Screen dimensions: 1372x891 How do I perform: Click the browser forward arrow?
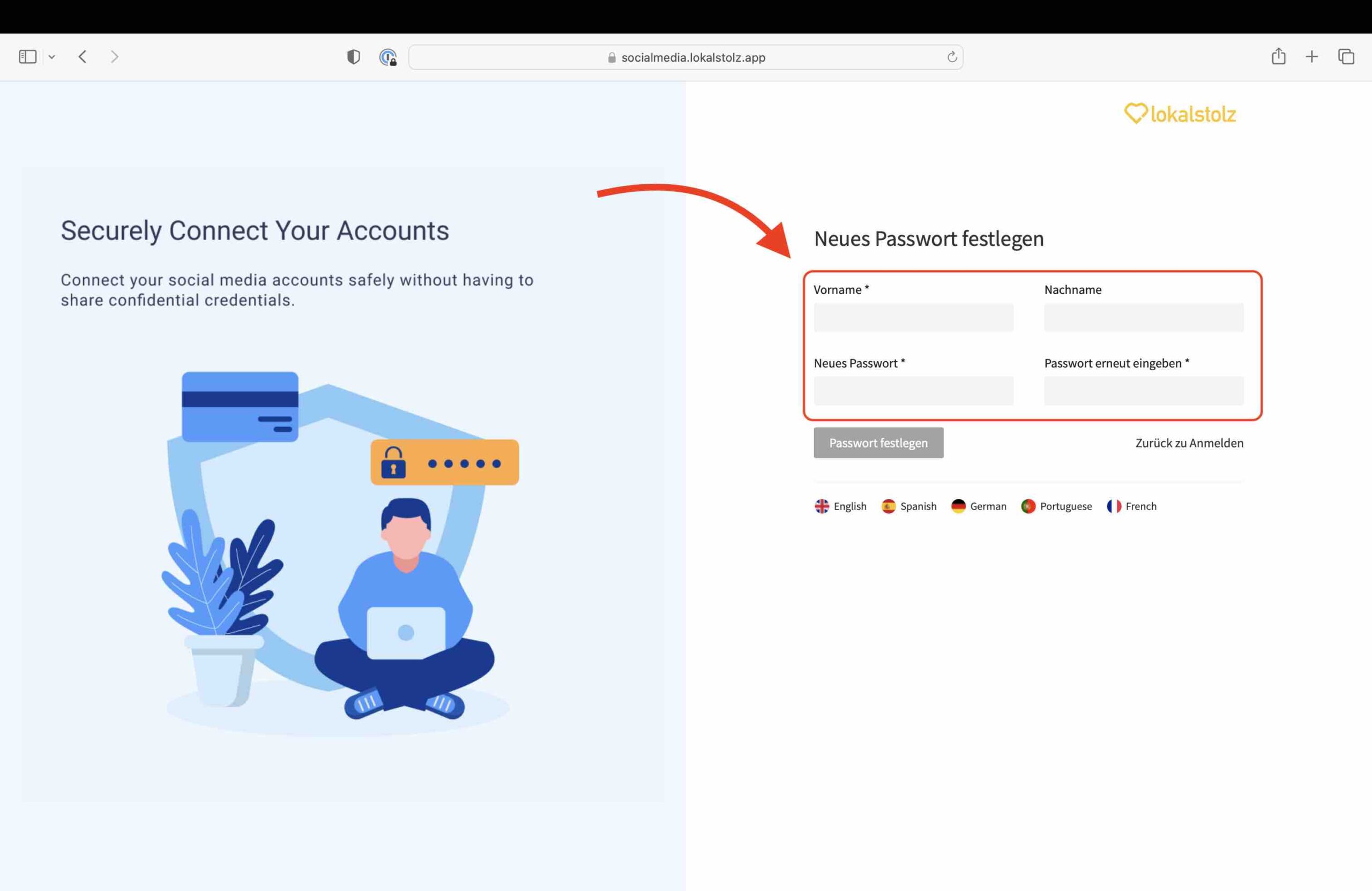click(x=114, y=56)
